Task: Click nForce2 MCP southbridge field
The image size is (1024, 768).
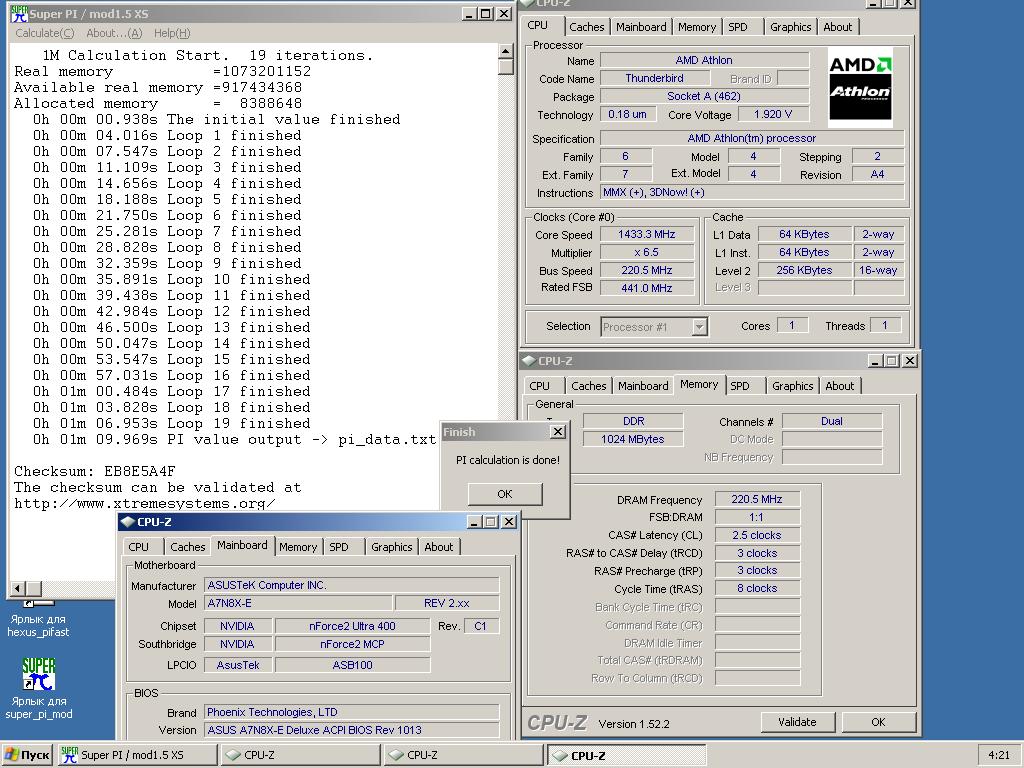Action: point(353,645)
